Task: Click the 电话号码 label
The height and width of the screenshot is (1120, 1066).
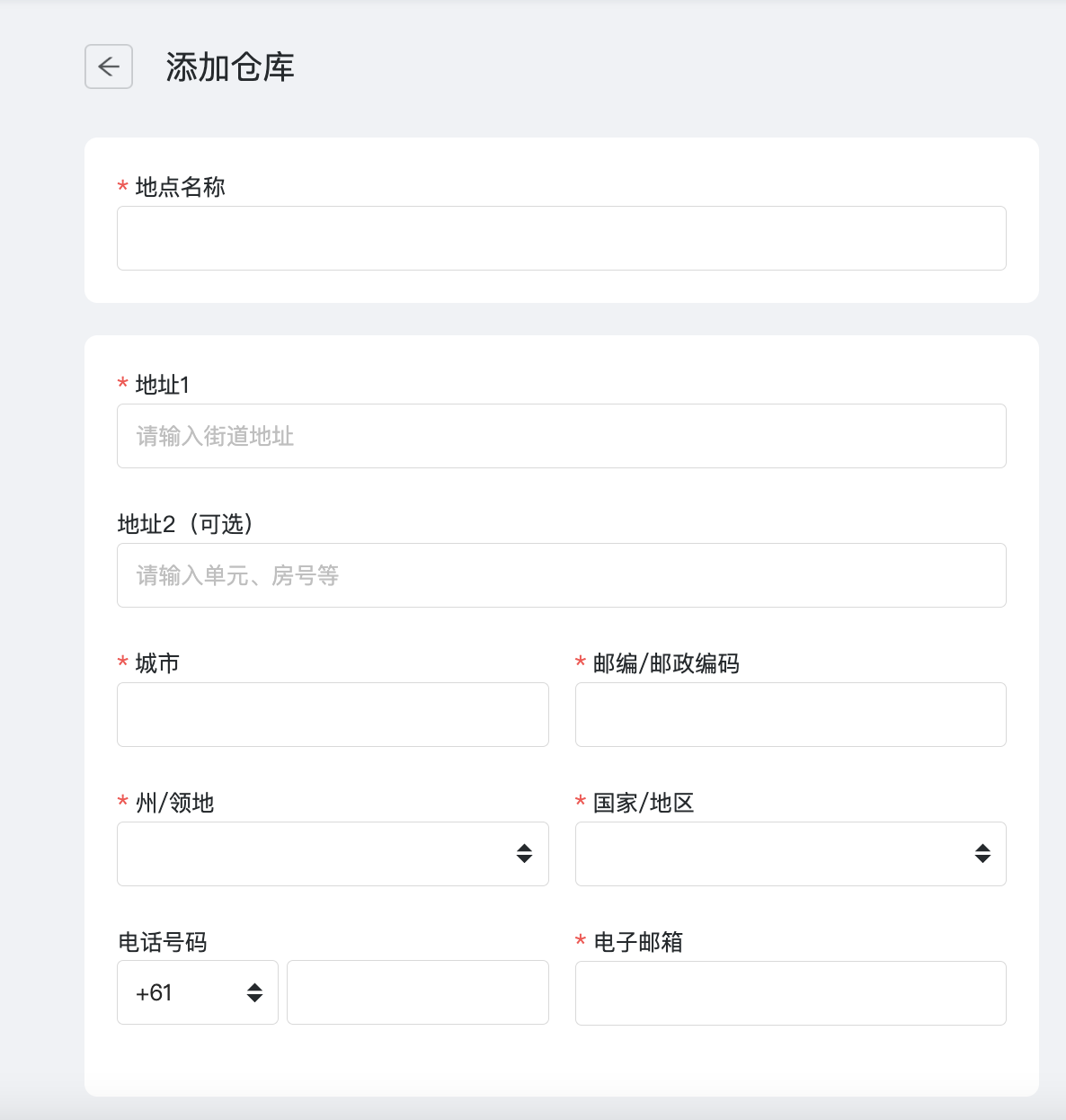Action: pos(163,942)
